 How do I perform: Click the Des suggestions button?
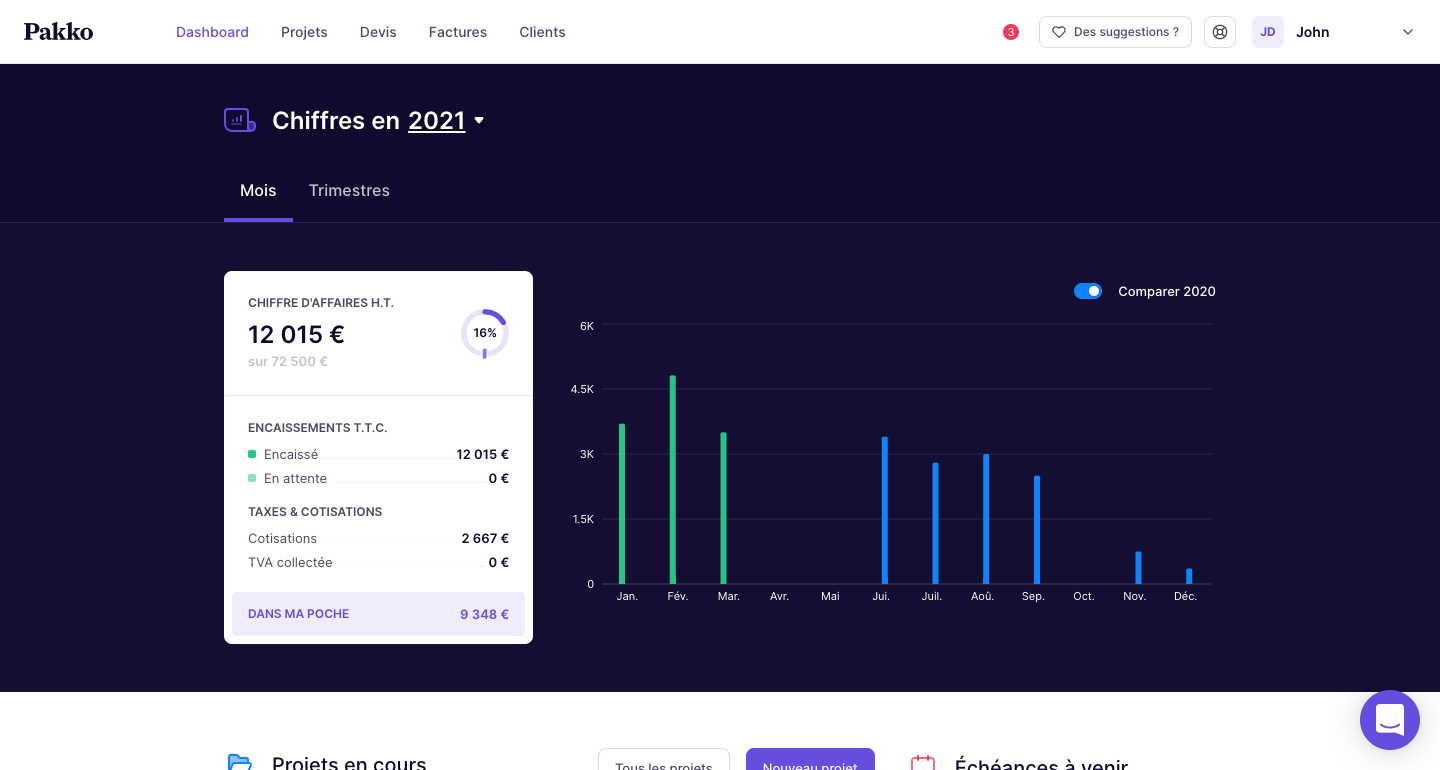pos(1115,32)
